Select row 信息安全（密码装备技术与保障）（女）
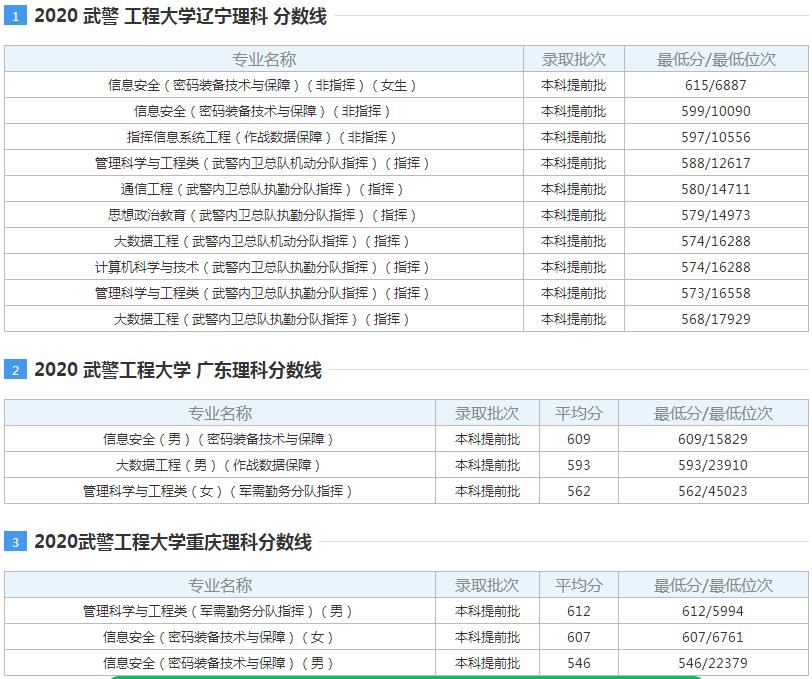The image size is (812, 679). (406, 637)
